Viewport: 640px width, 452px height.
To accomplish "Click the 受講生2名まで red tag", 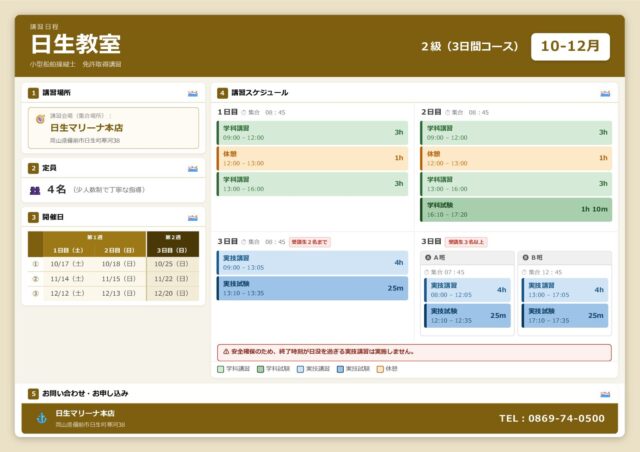I will point(310,242).
